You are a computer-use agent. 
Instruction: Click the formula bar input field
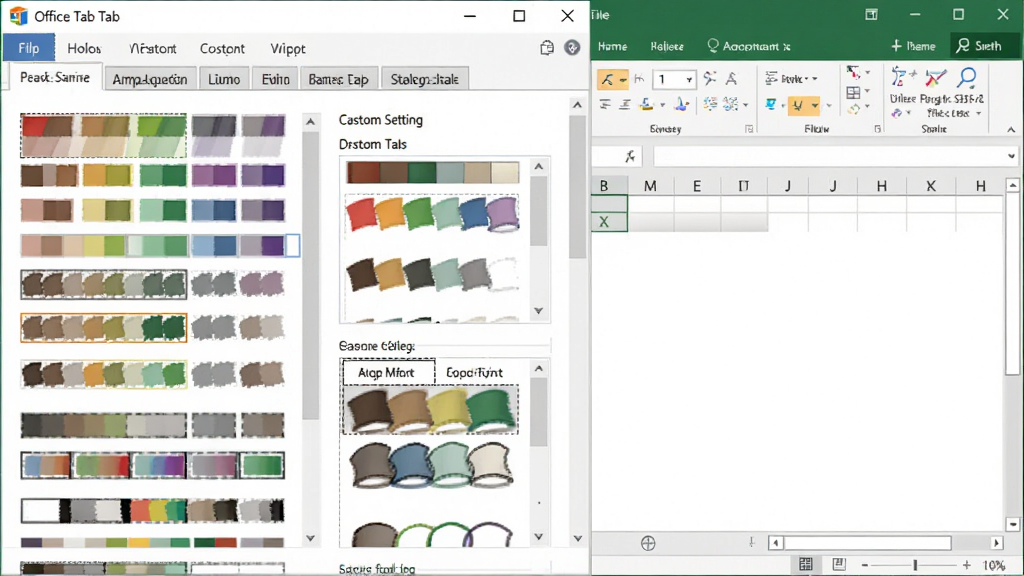(829, 156)
